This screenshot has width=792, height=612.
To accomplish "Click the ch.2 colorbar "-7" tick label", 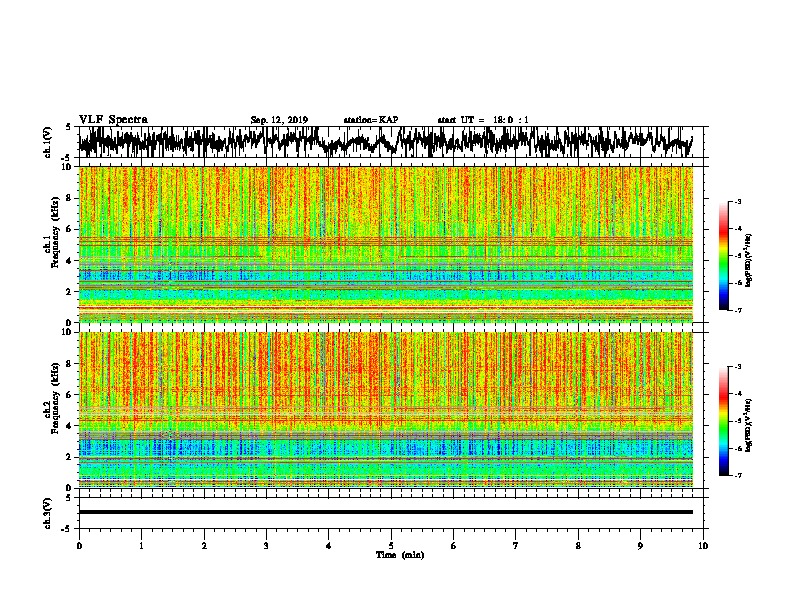I will 738,475.
